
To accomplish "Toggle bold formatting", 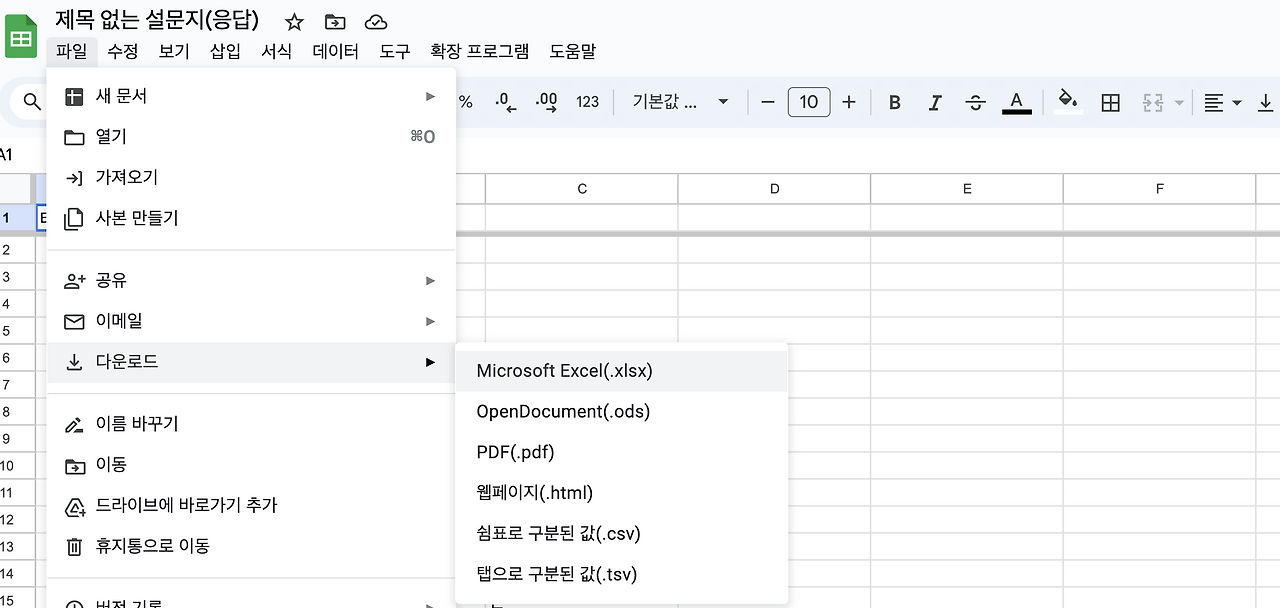I will (893, 101).
